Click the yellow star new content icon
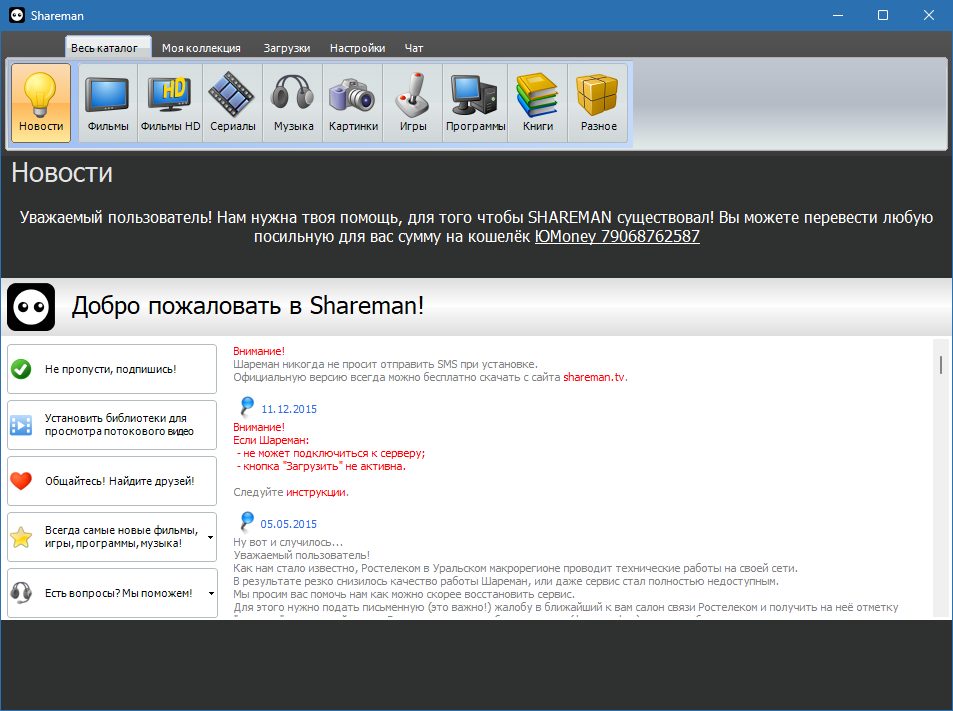 point(21,537)
